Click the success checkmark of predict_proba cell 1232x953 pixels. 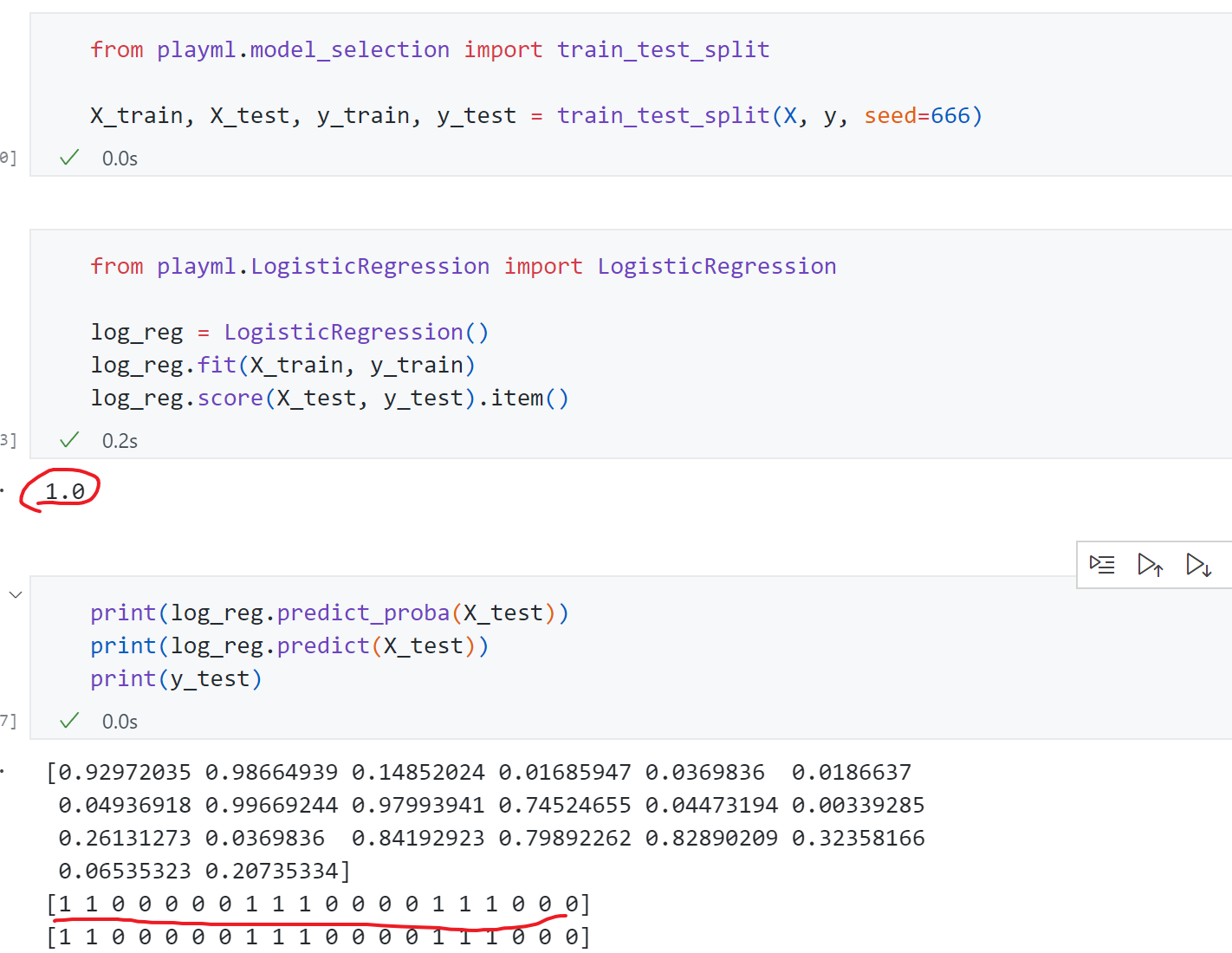point(69,721)
